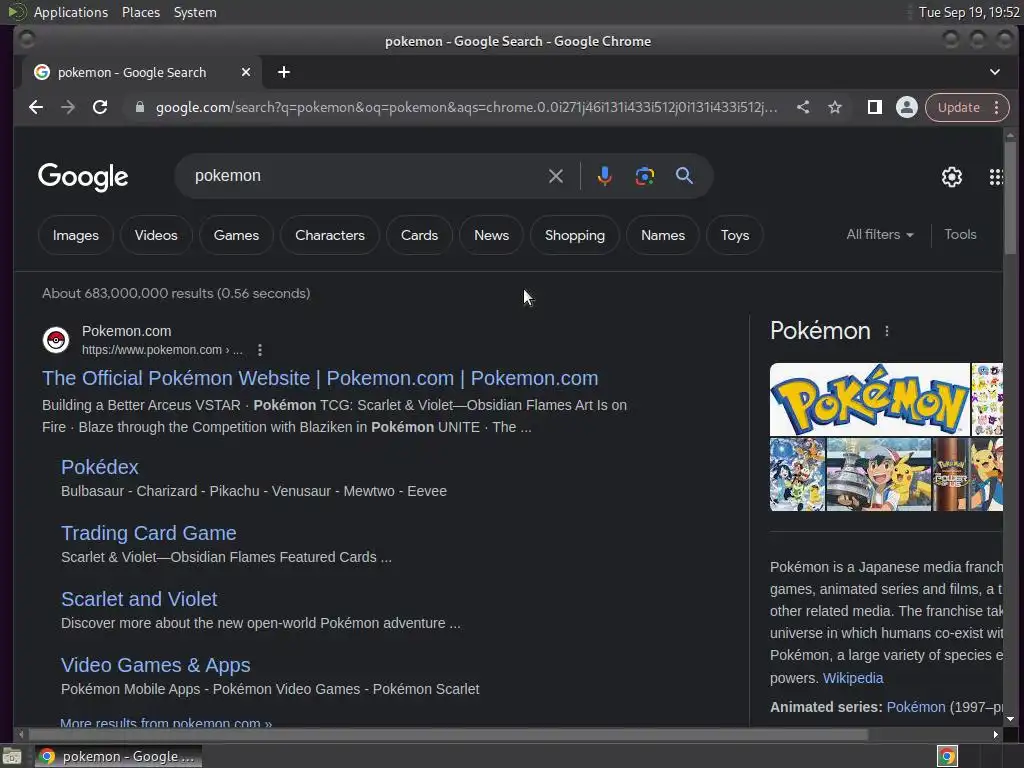This screenshot has width=1024, height=768.
Task: Open Pokémon animated series link
Action: (916, 707)
